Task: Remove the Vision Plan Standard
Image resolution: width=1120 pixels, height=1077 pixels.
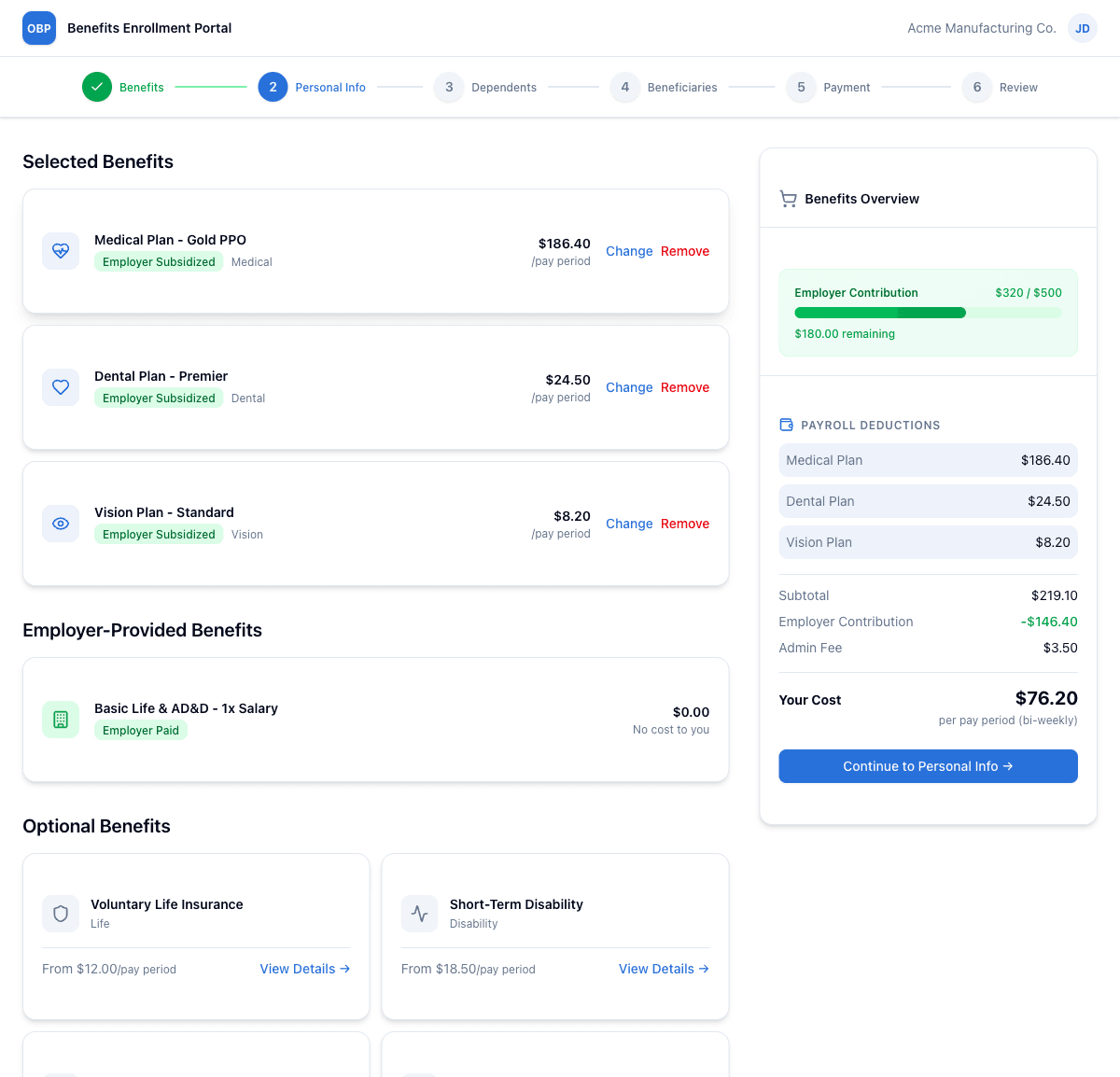Action: click(x=684, y=524)
